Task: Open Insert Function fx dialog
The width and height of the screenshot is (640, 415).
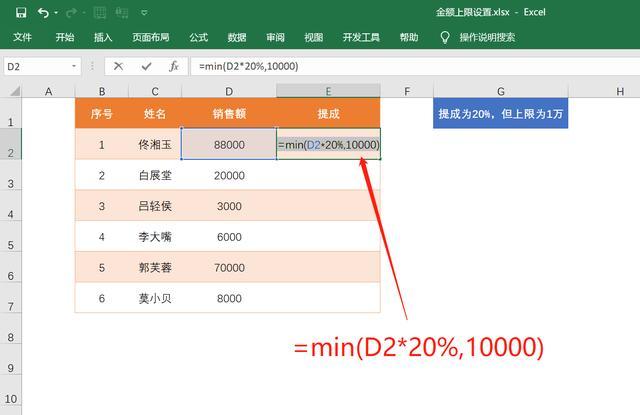Action: [x=173, y=66]
